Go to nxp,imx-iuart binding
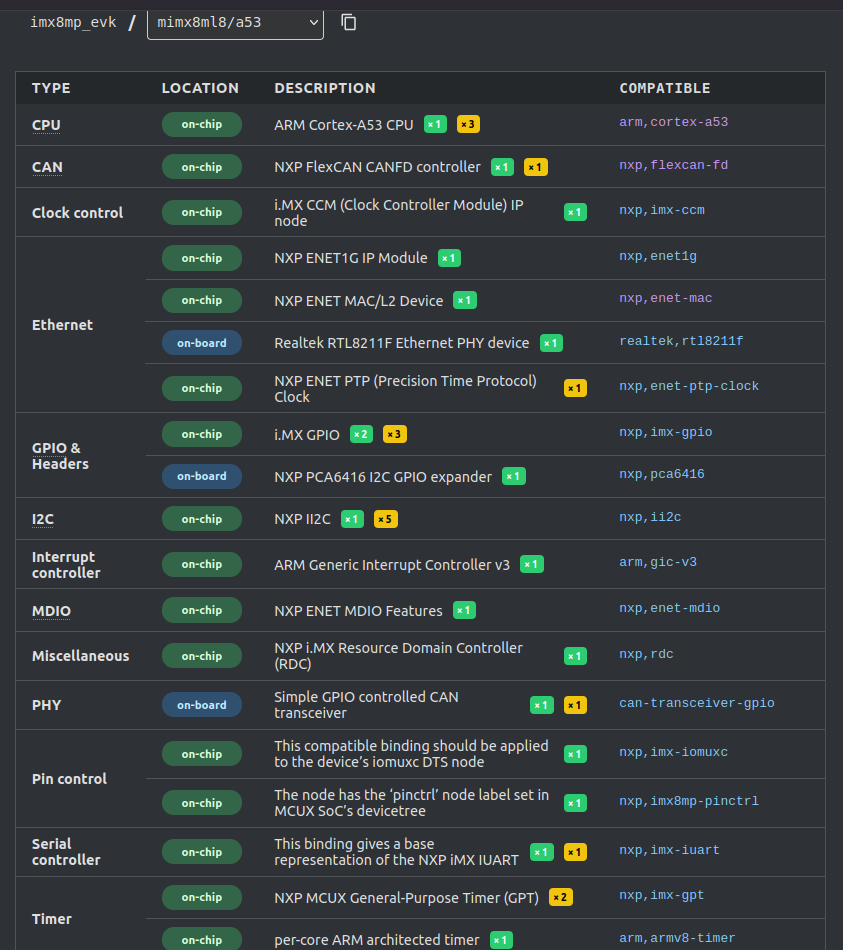843x950 pixels. 670,850
